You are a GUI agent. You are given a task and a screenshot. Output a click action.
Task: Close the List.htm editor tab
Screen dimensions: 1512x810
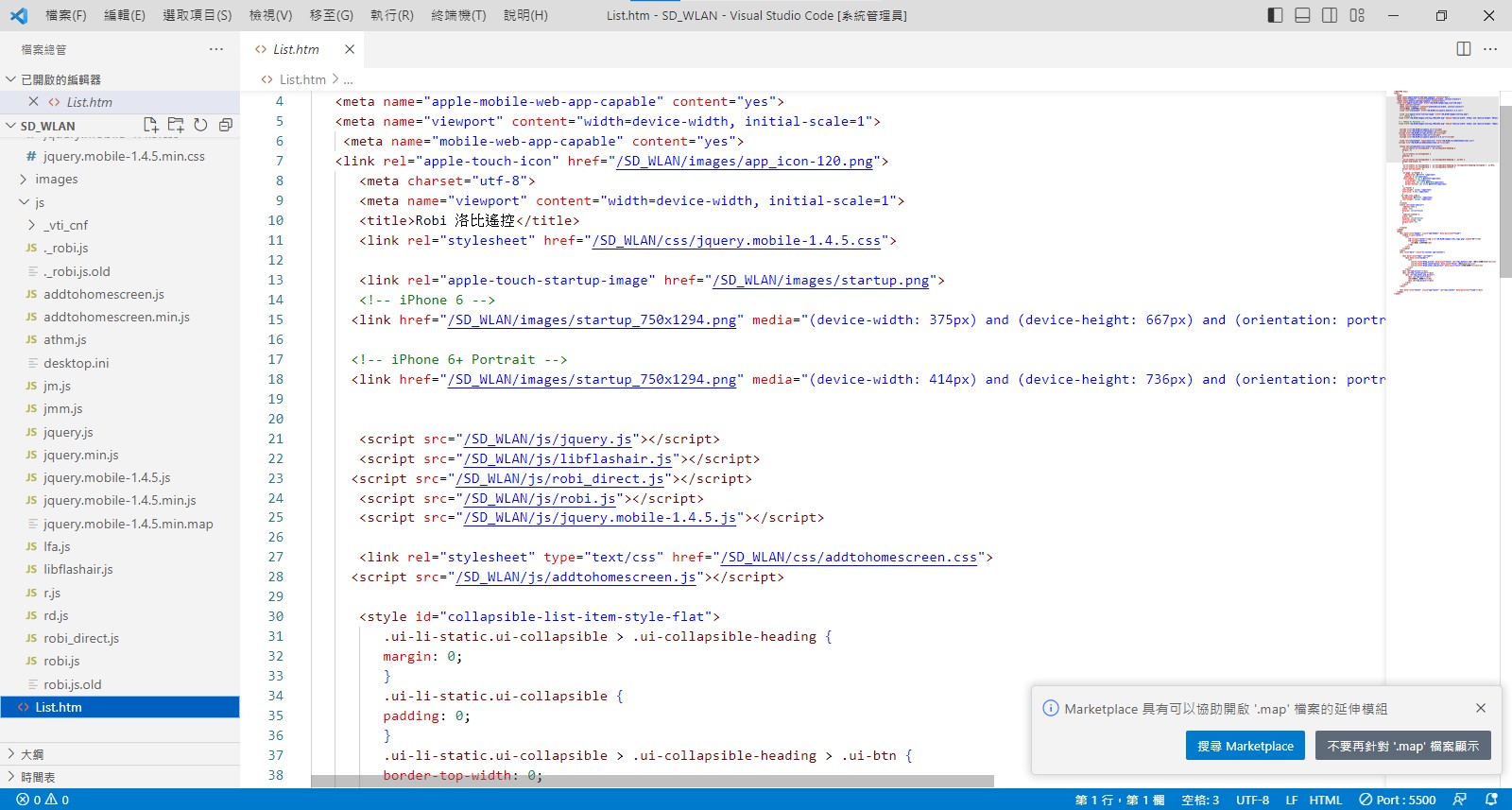[350, 49]
